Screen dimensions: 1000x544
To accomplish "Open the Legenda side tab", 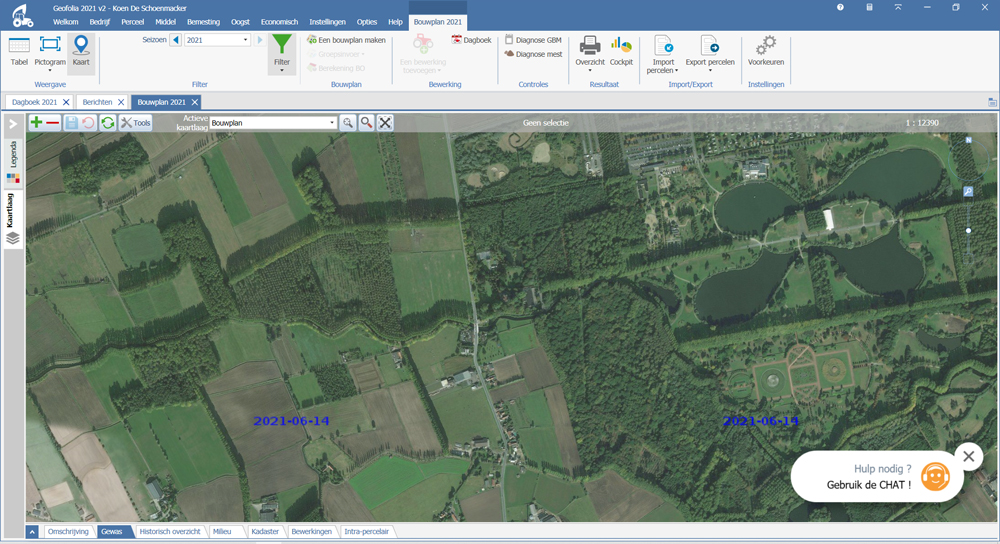I will (x=13, y=162).
